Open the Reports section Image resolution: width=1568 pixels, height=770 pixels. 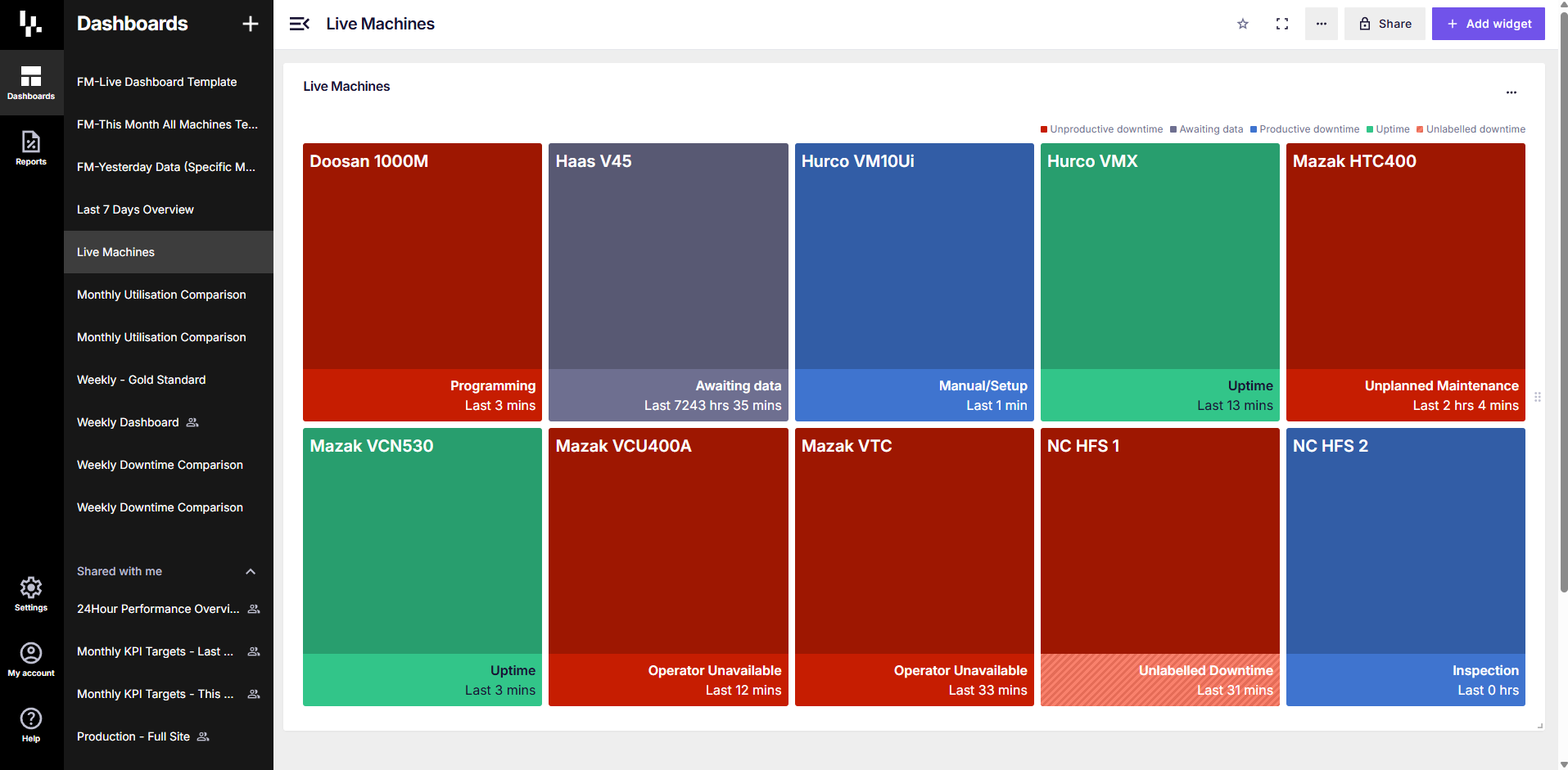pos(31,148)
